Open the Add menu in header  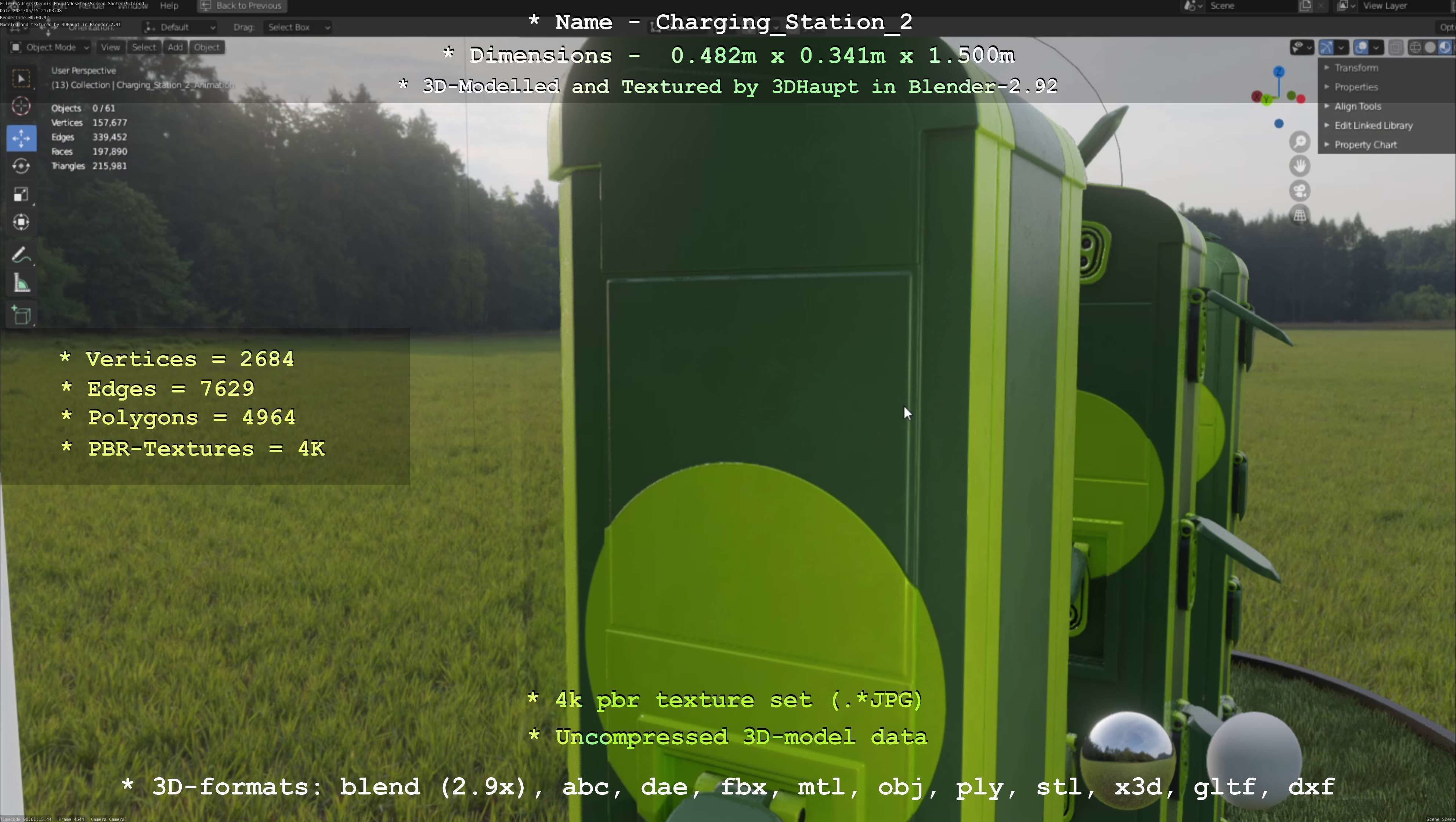tap(175, 47)
